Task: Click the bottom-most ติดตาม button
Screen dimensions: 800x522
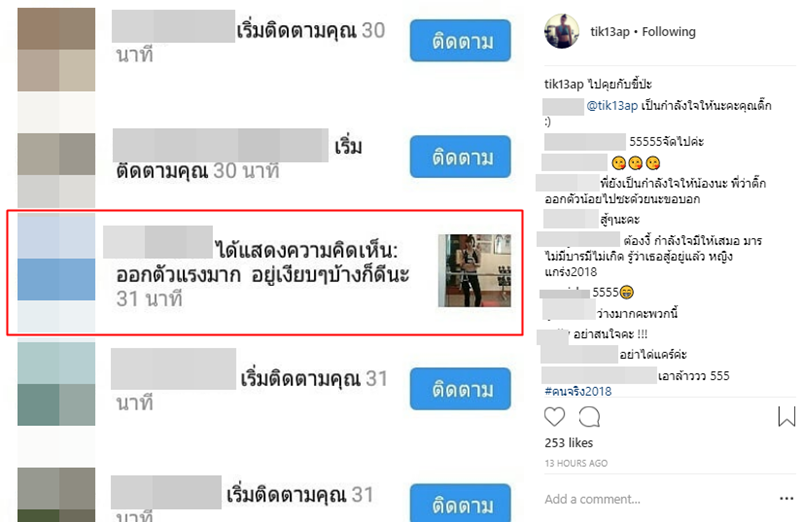Action: 460,503
